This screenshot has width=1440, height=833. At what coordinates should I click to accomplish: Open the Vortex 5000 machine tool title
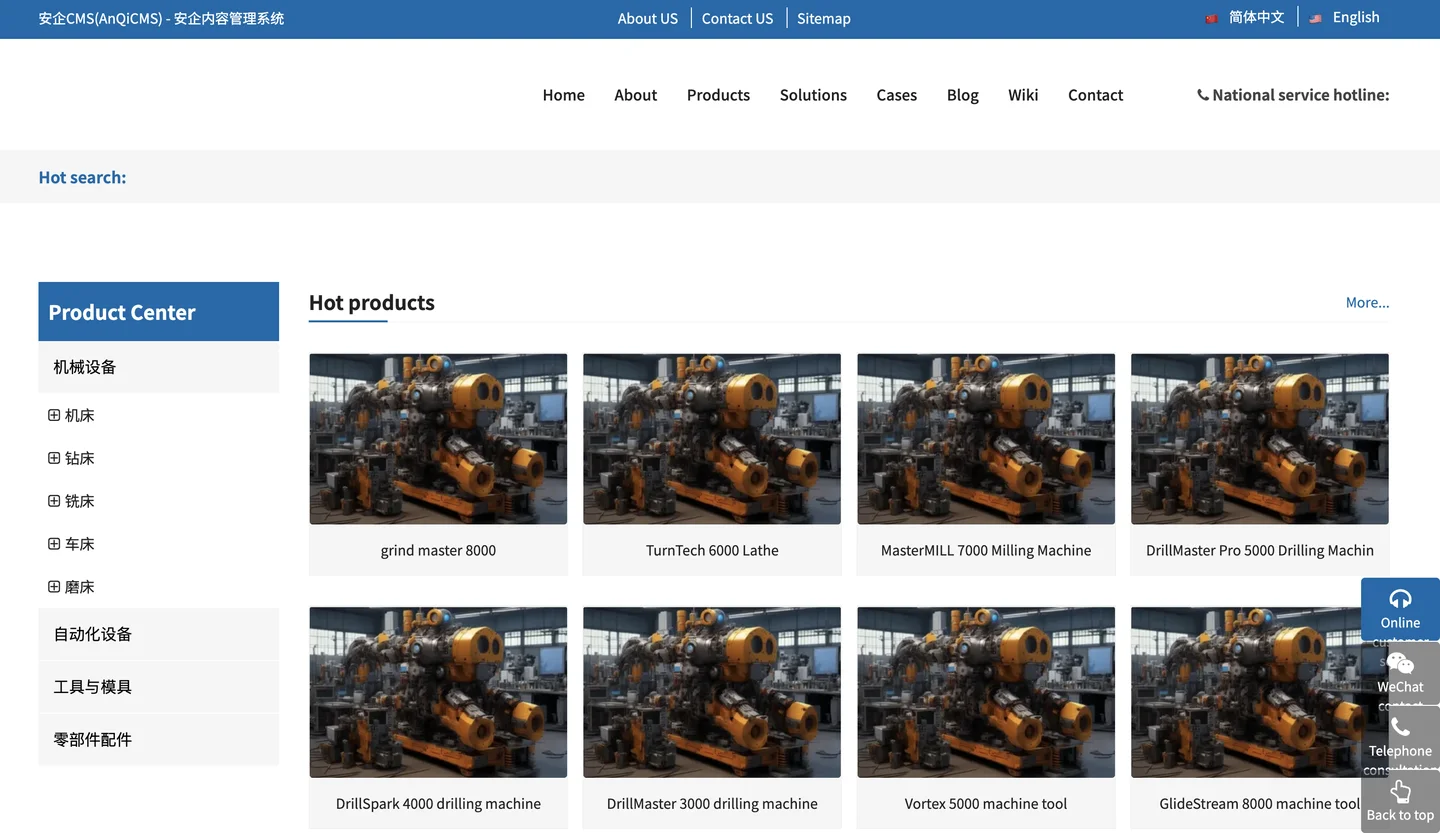click(x=985, y=804)
